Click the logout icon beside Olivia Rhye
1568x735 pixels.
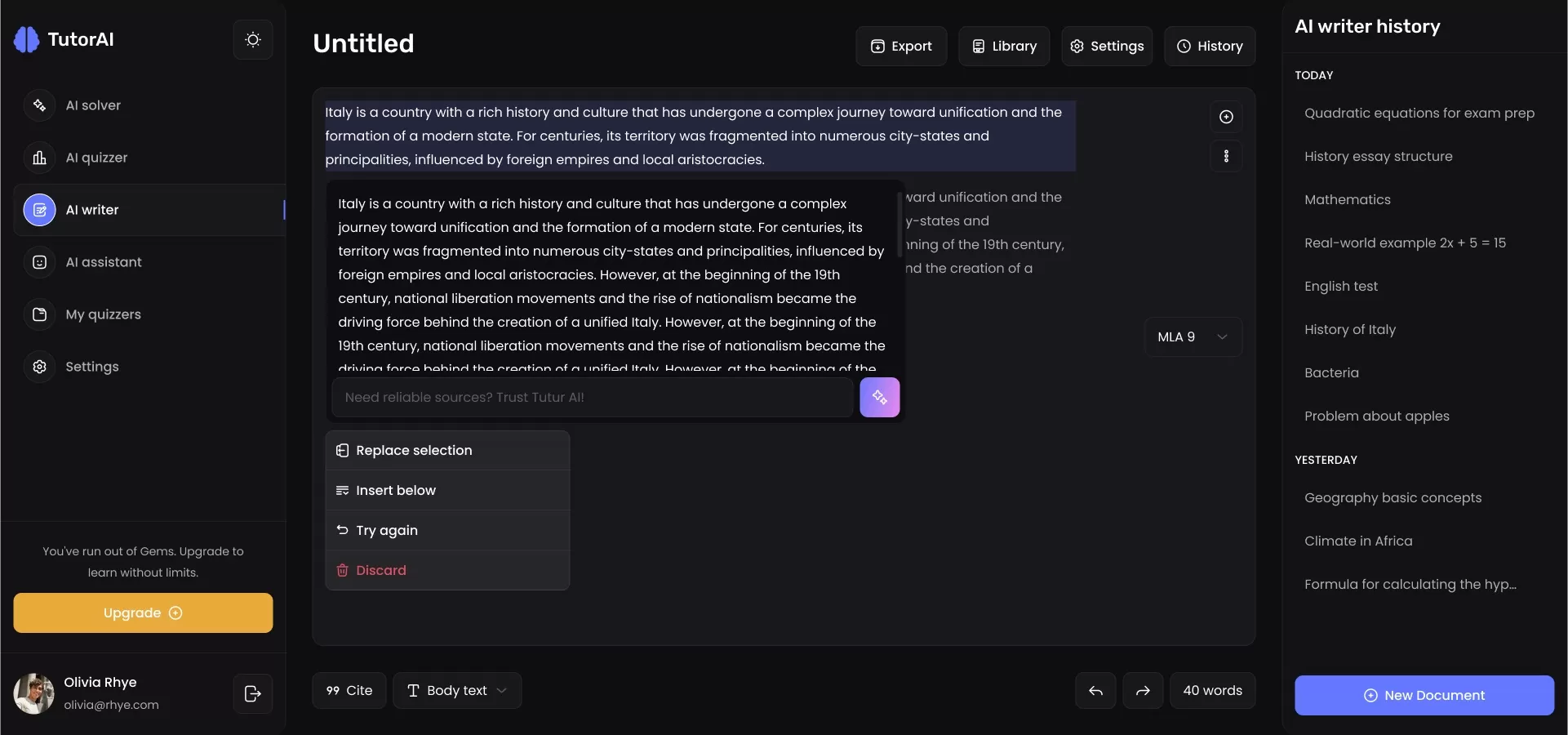[x=253, y=693]
